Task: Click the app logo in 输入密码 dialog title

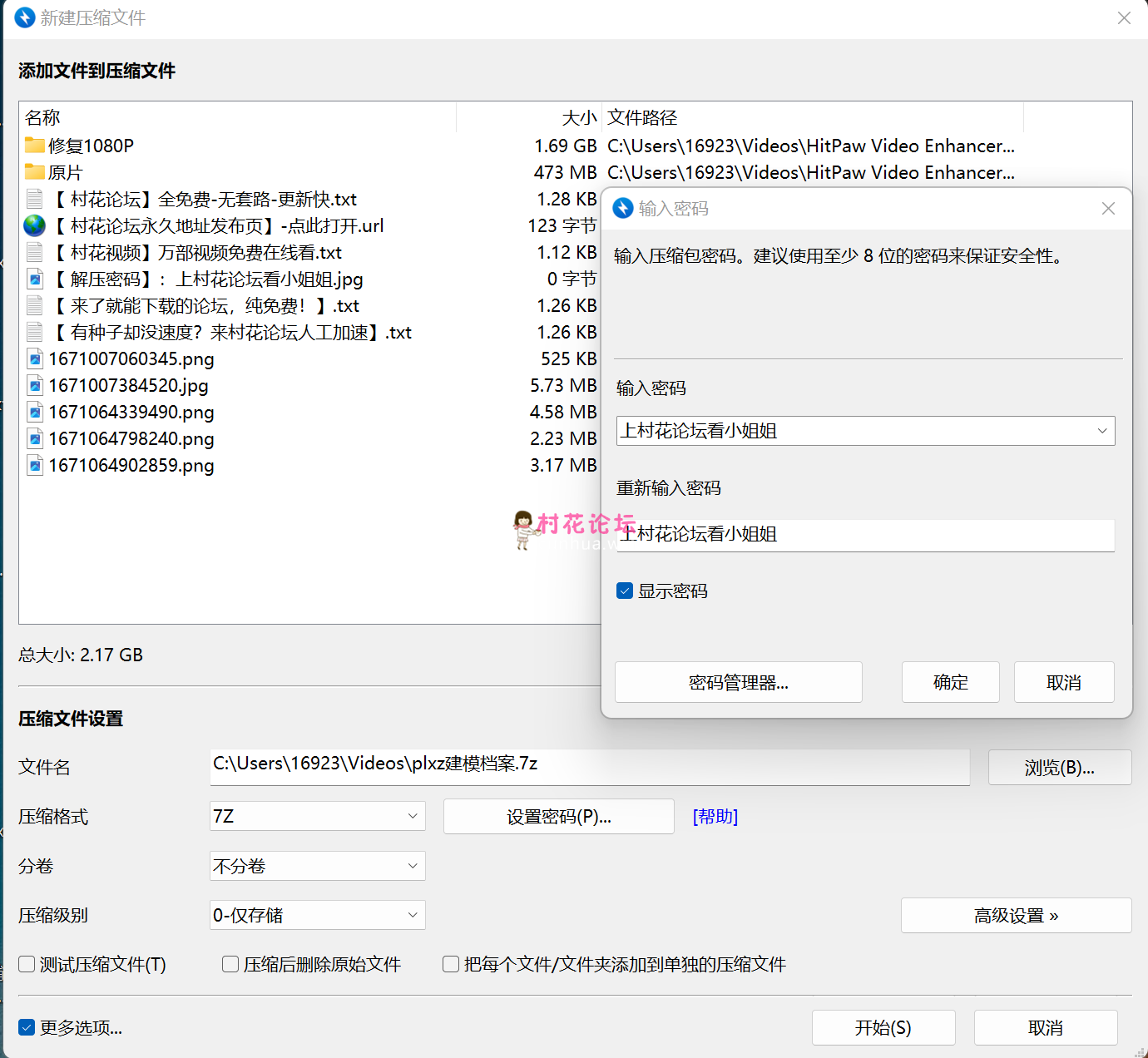Action: pos(623,208)
